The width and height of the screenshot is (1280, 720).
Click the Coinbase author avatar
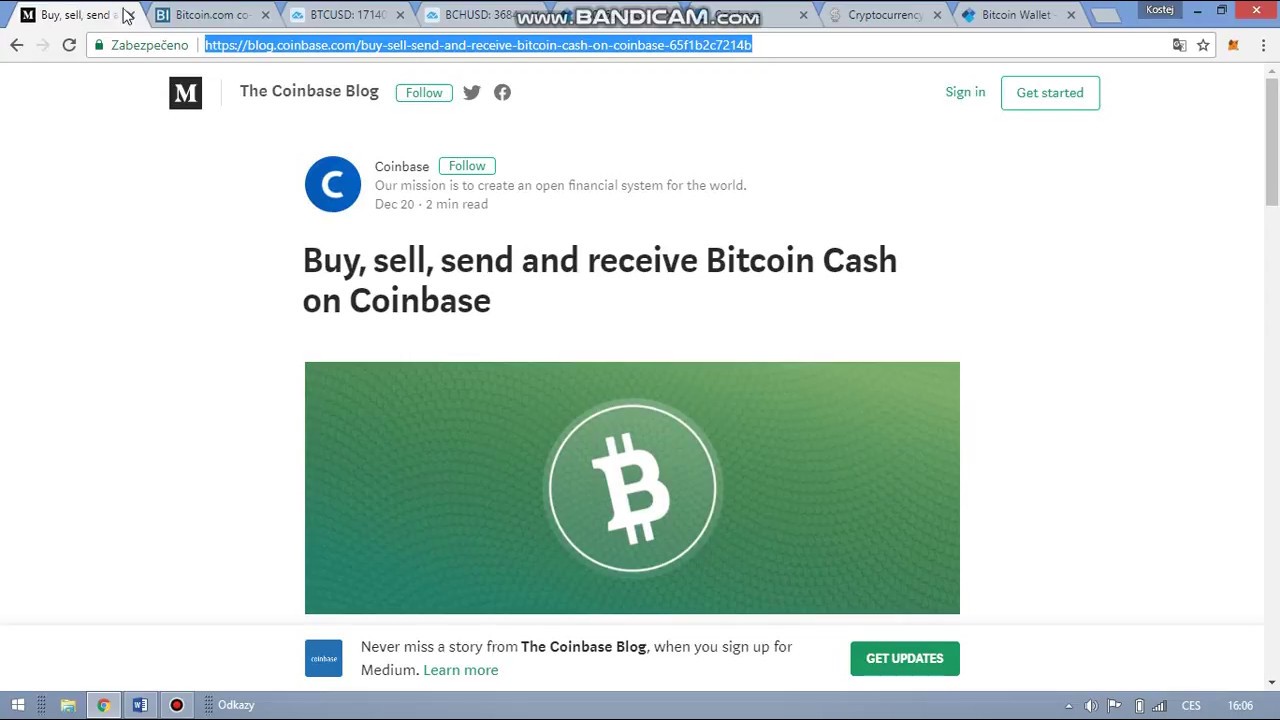click(x=332, y=184)
